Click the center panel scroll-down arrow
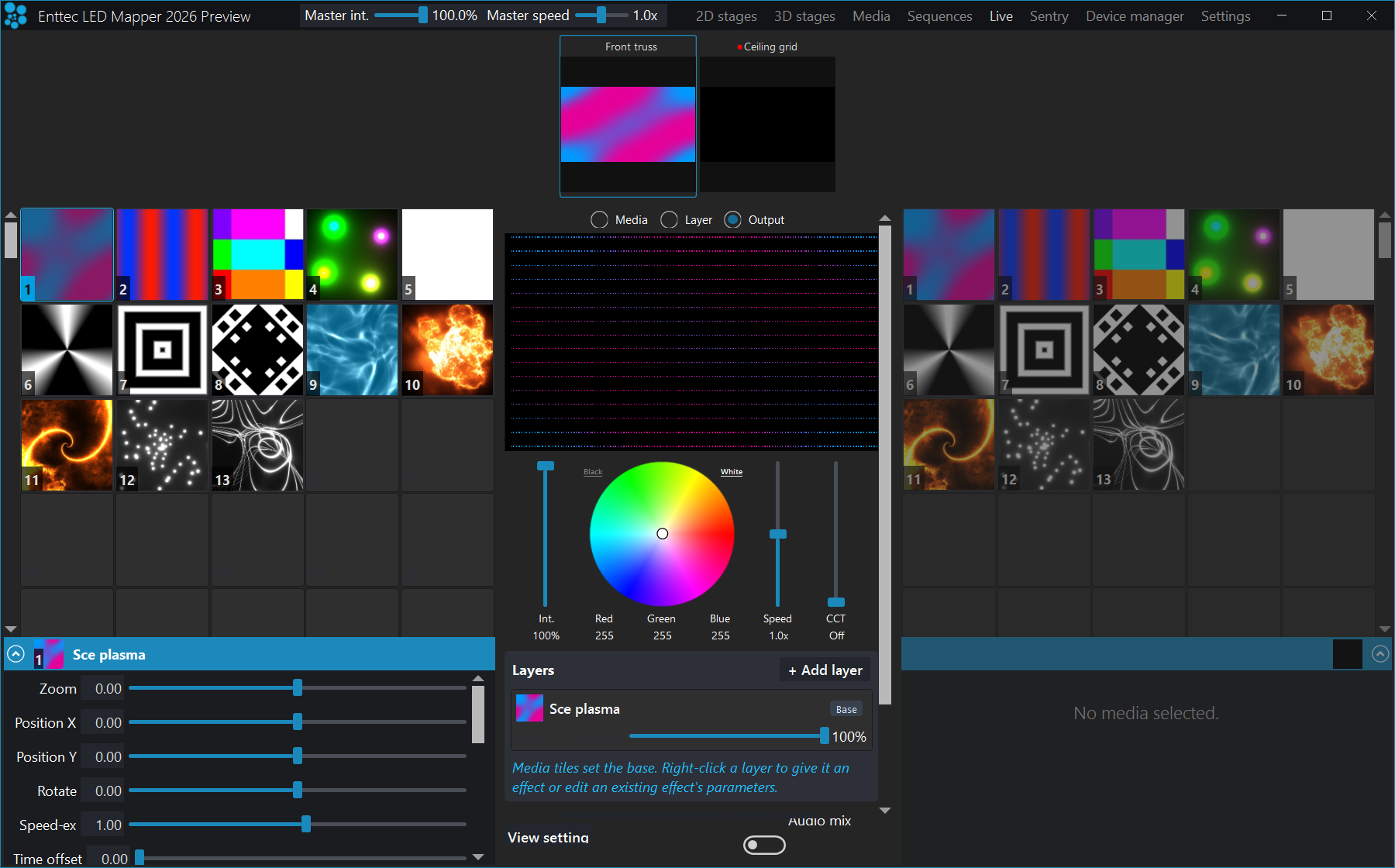The width and height of the screenshot is (1395, 868). pos(885,811)
